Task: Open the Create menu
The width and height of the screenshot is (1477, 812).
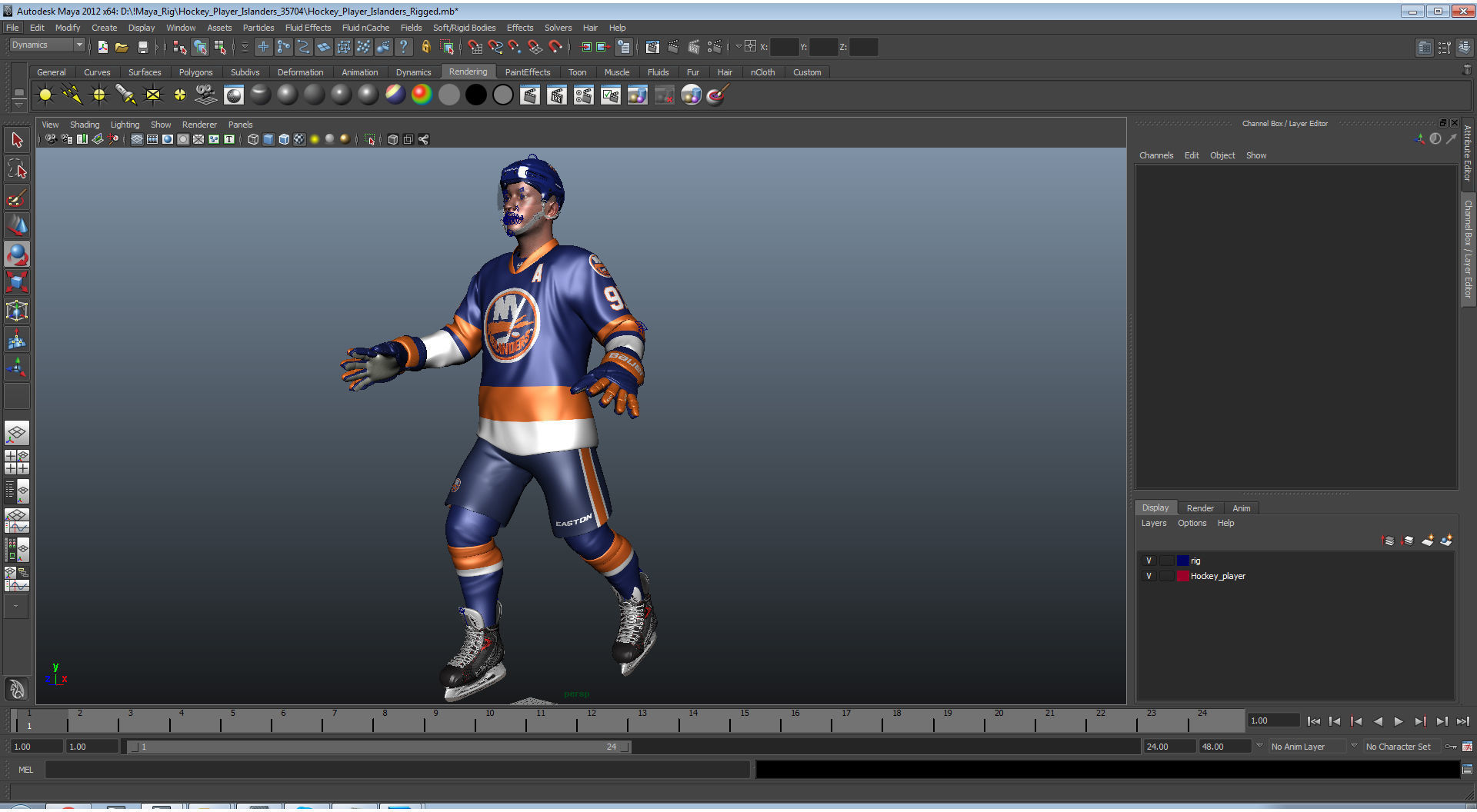Action: [x=105, y=28]
